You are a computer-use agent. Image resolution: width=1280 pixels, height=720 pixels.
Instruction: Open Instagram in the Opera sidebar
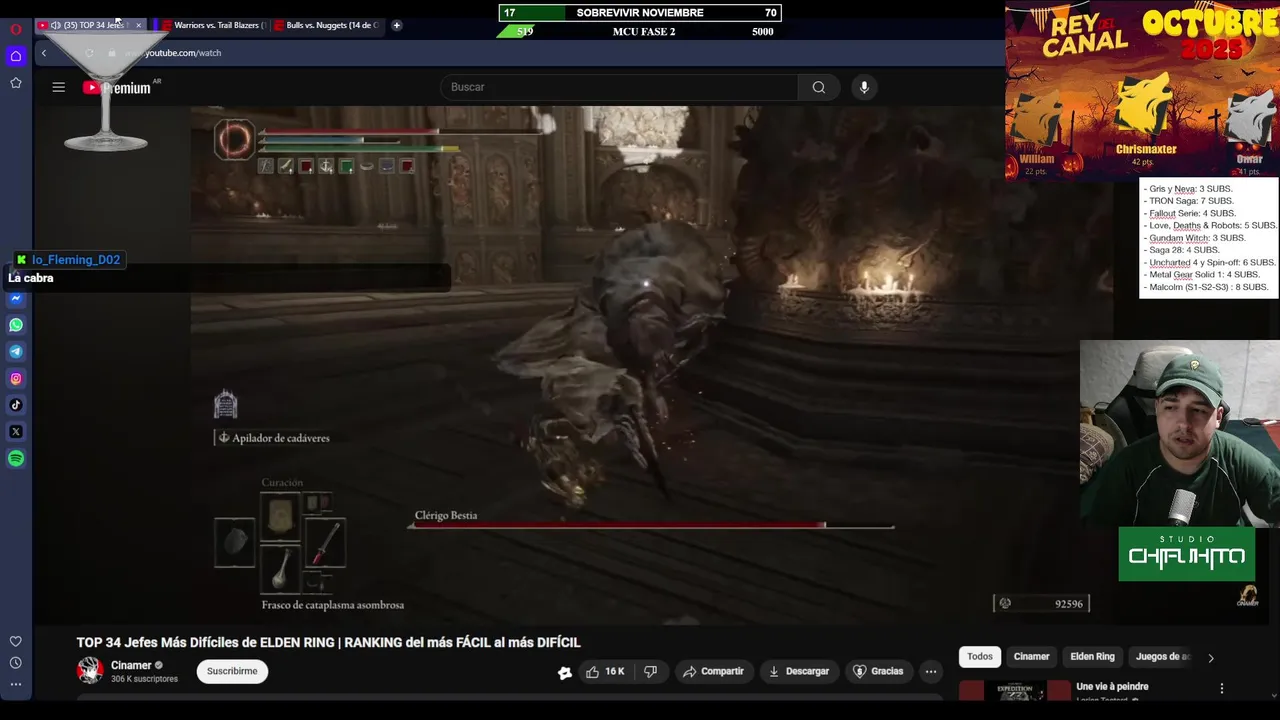click(16, 379)
